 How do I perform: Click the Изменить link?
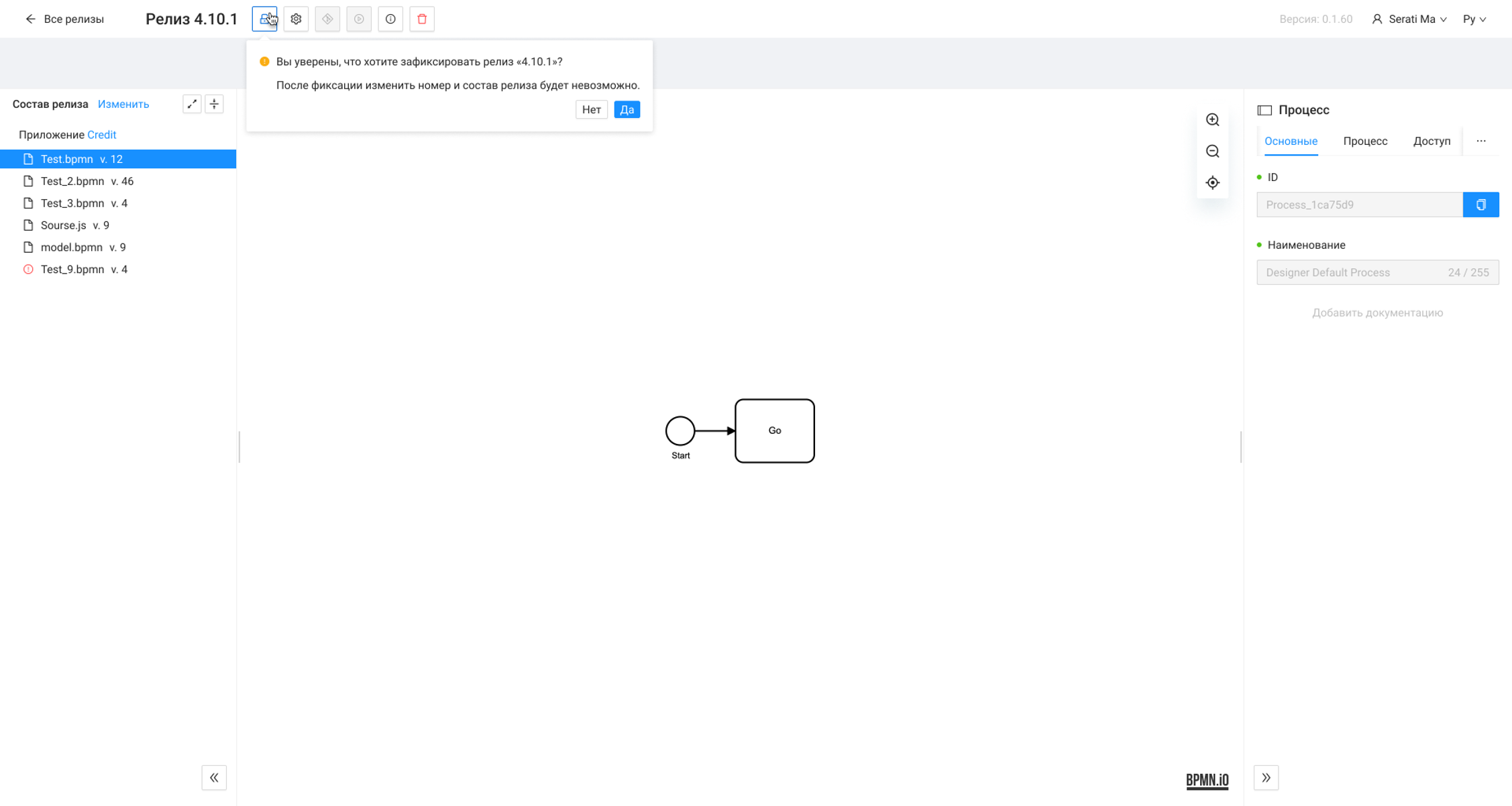click(123, 104)
